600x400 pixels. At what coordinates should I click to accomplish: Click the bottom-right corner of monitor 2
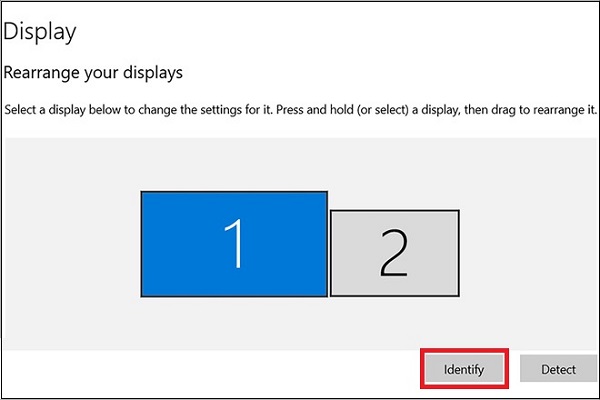457,294
